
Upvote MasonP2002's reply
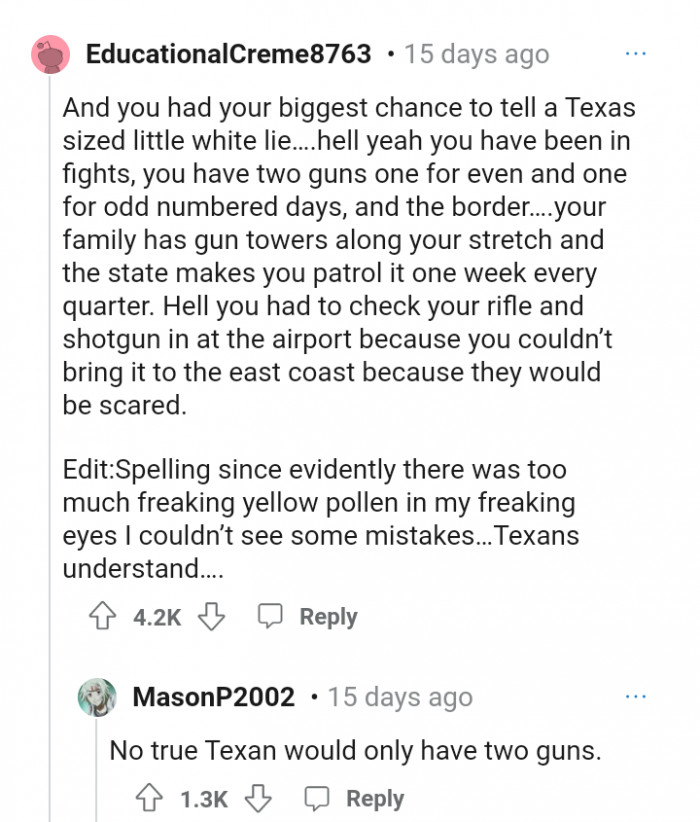151,798
